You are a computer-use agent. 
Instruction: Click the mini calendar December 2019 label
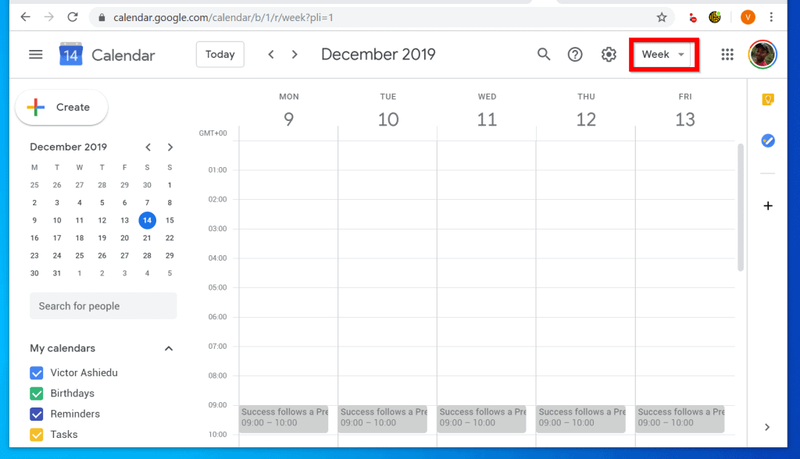(68, 147)
